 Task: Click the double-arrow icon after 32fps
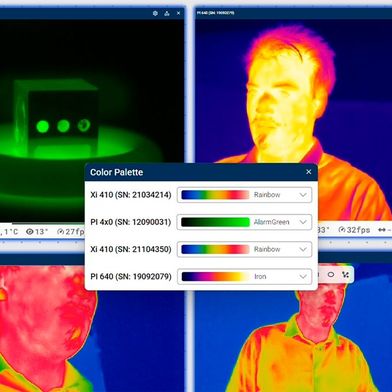[382, 230]
